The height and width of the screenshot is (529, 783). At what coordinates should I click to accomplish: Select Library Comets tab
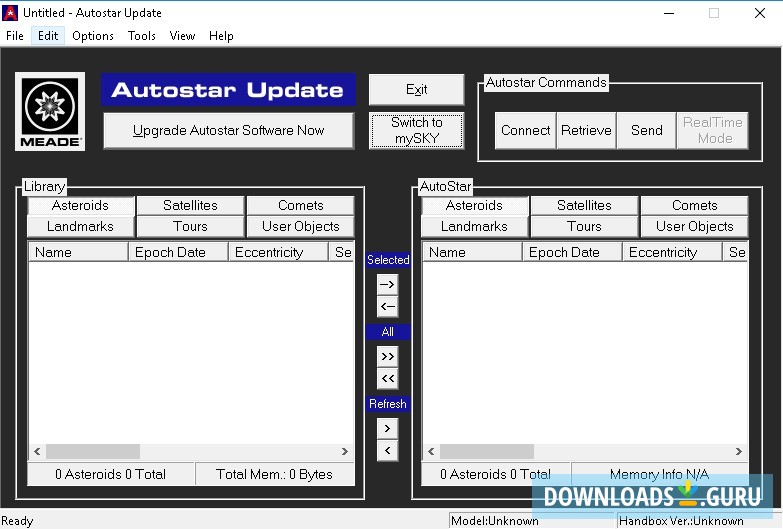(301, 205)
